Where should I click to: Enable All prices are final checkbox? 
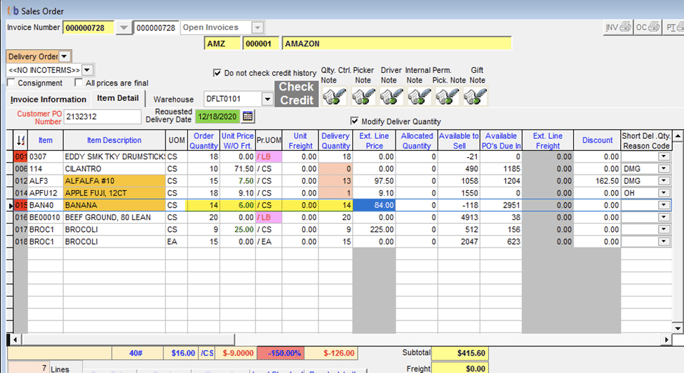79,82
